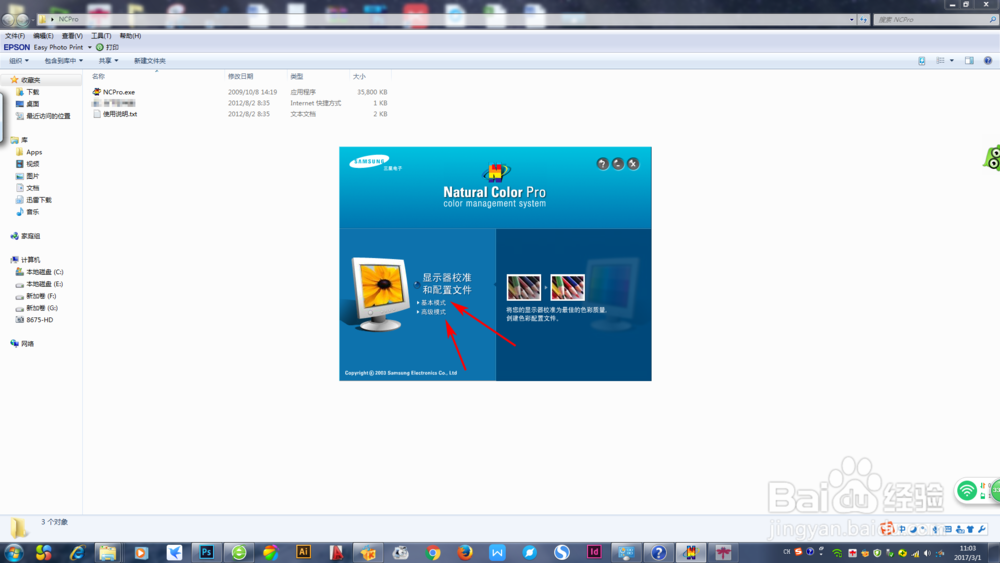Open 最近访问的位置

48,116
